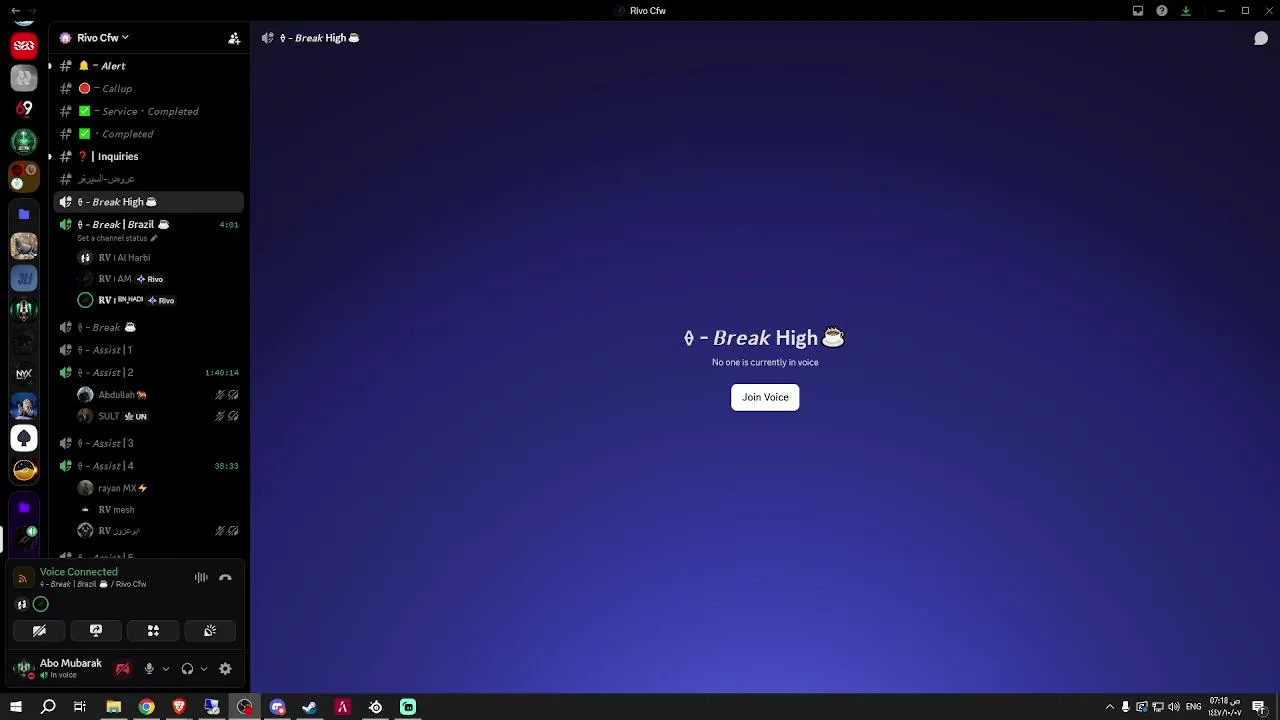Click Abo Mubarak user avatar
The height and width of the screenshot is (720, 1280).
[x=24, y=668]
